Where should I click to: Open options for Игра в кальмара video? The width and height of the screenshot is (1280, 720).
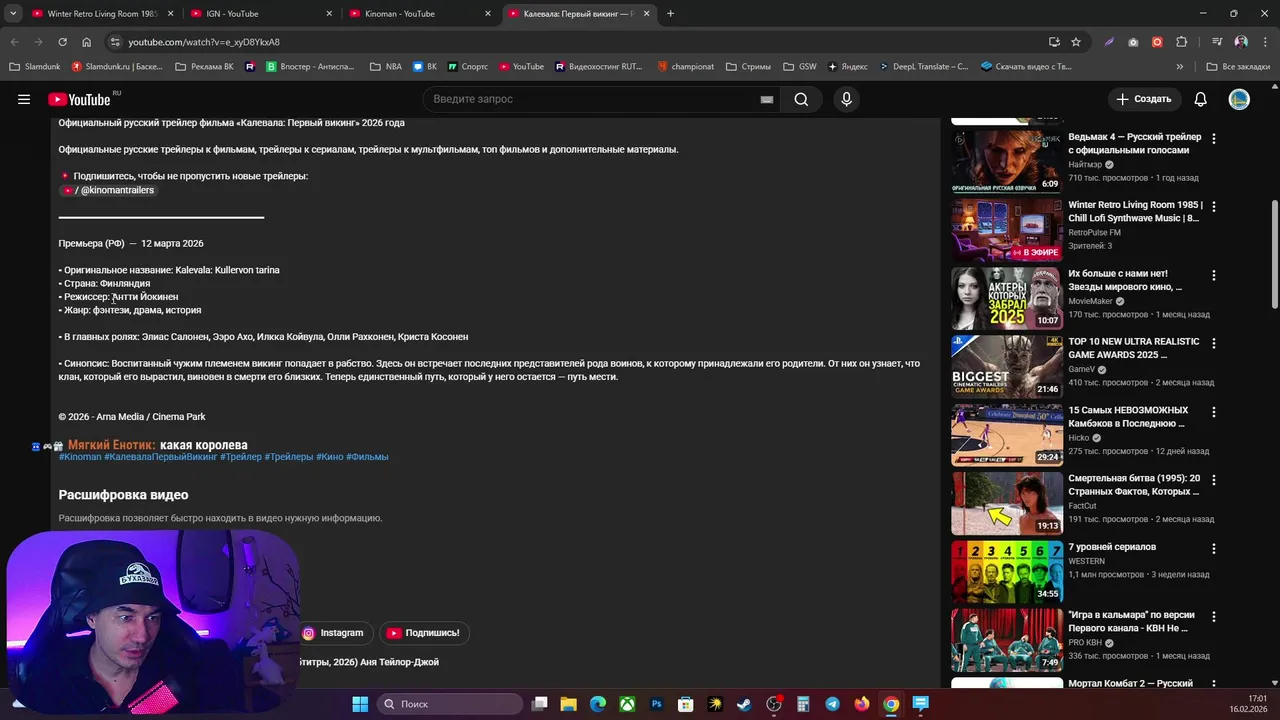(1214, 616)
